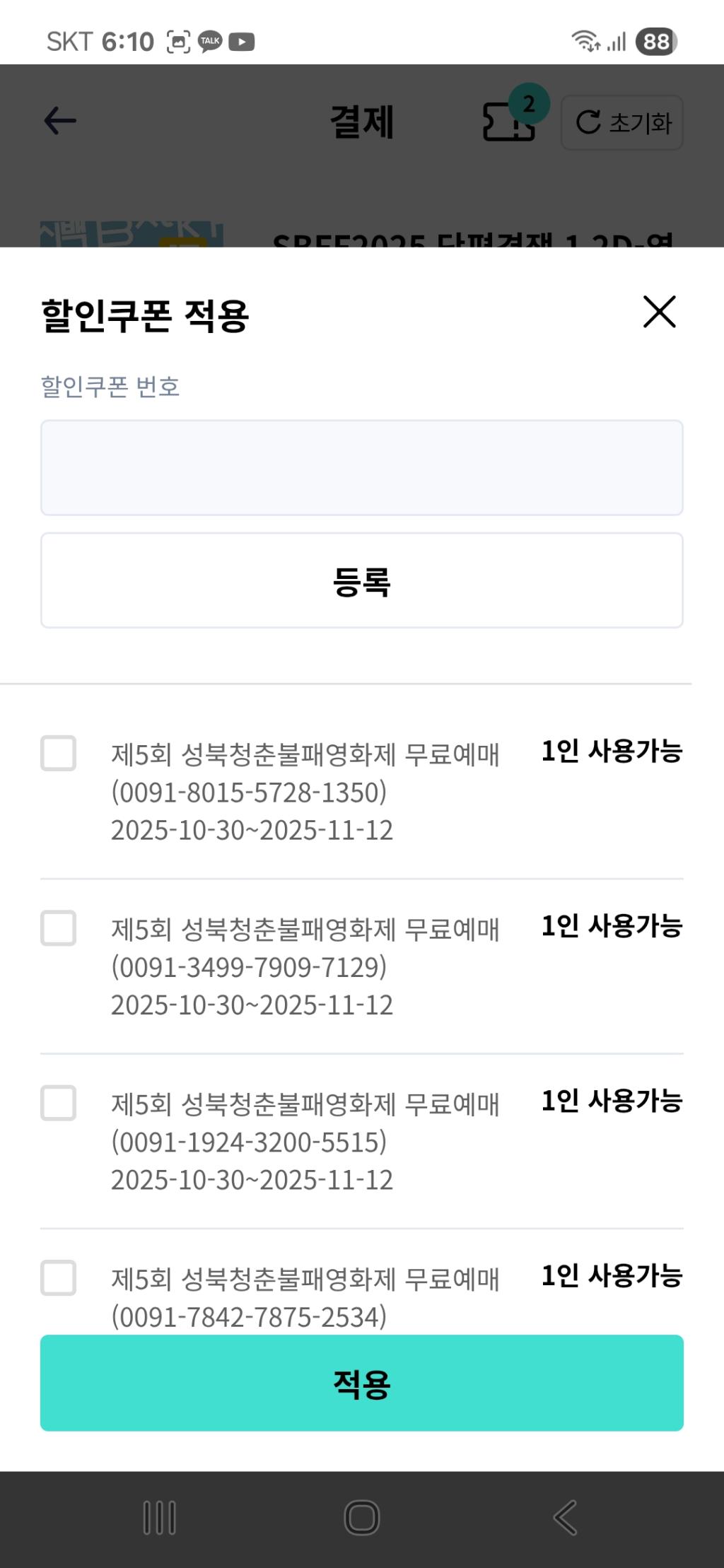Image resolution: width=724 pixels, height=1568 pixels.
Task: Close the 할인쿠폰 적용 sheet with X
Action: tap(659, 312)
